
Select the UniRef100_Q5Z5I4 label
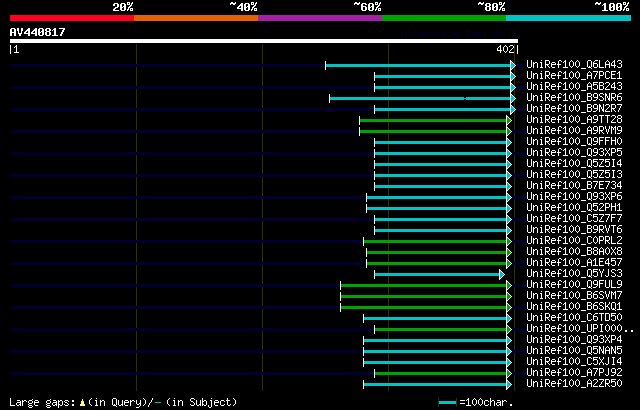tap(574, 164)
